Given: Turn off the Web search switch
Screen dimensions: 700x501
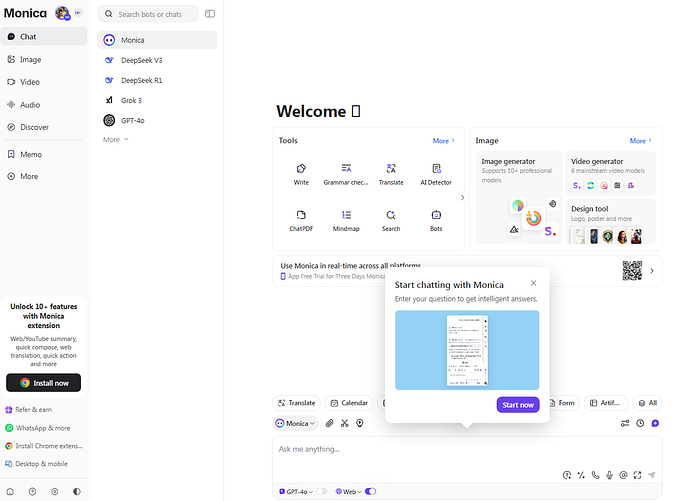Looking at the screenshot, I should click(x=371, y=491).
